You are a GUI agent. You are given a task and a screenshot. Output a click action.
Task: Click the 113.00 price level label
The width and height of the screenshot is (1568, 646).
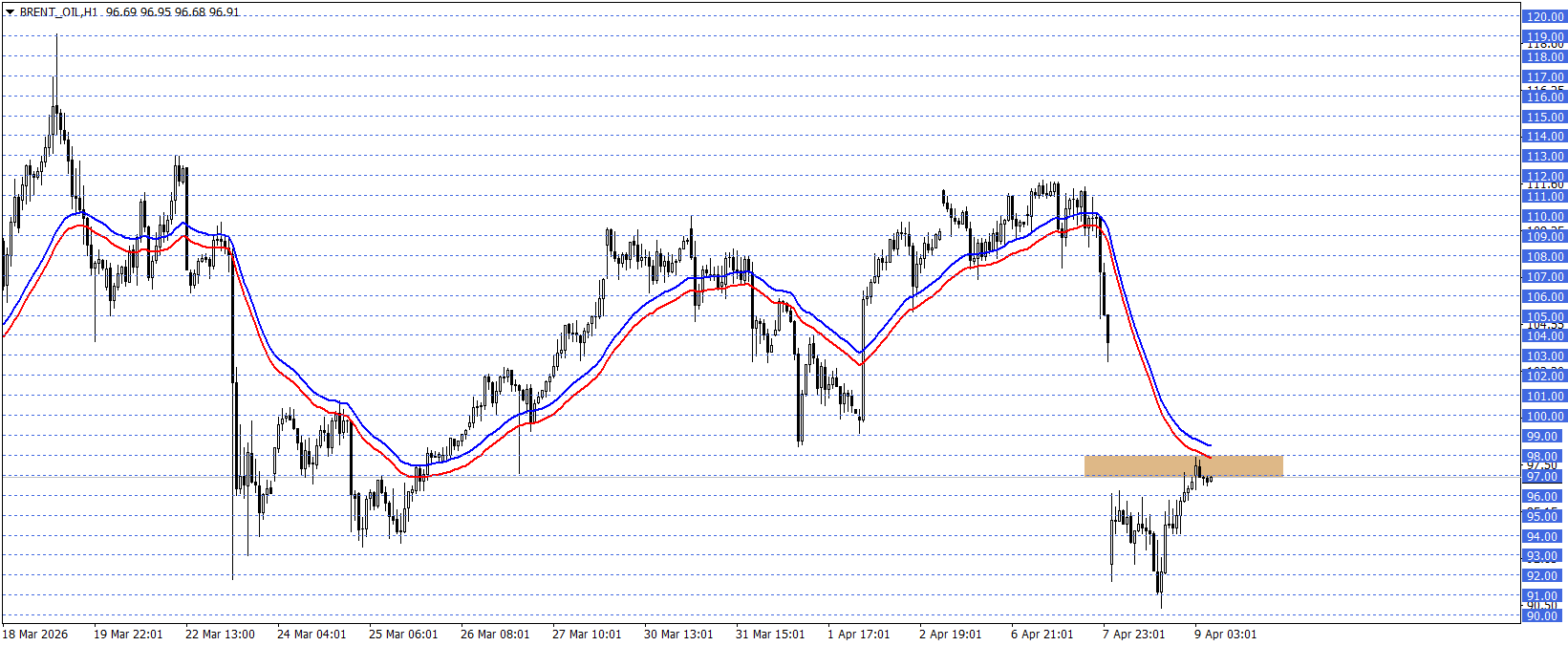pos(1544,157)
